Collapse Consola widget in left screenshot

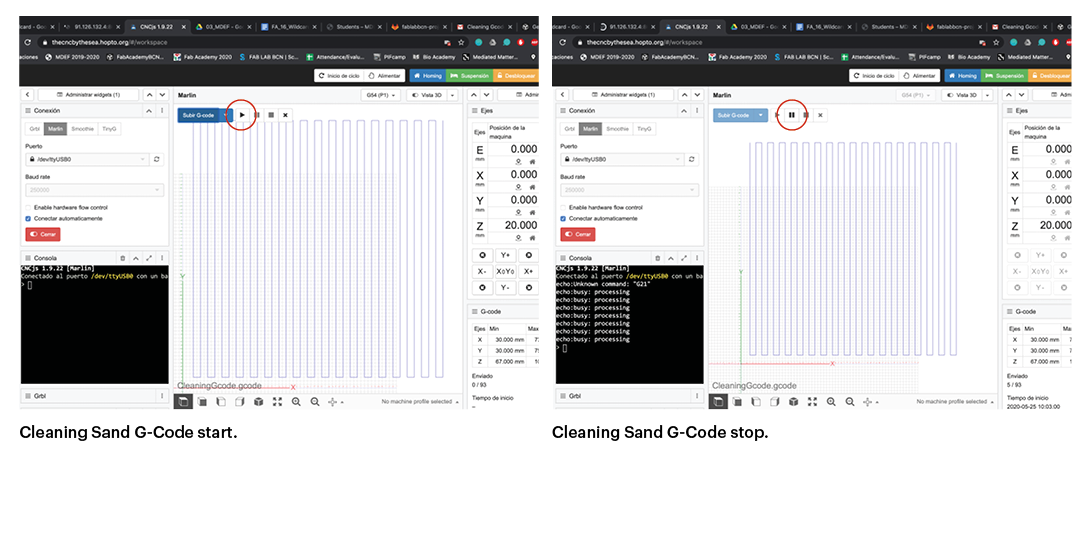(136, 257)
